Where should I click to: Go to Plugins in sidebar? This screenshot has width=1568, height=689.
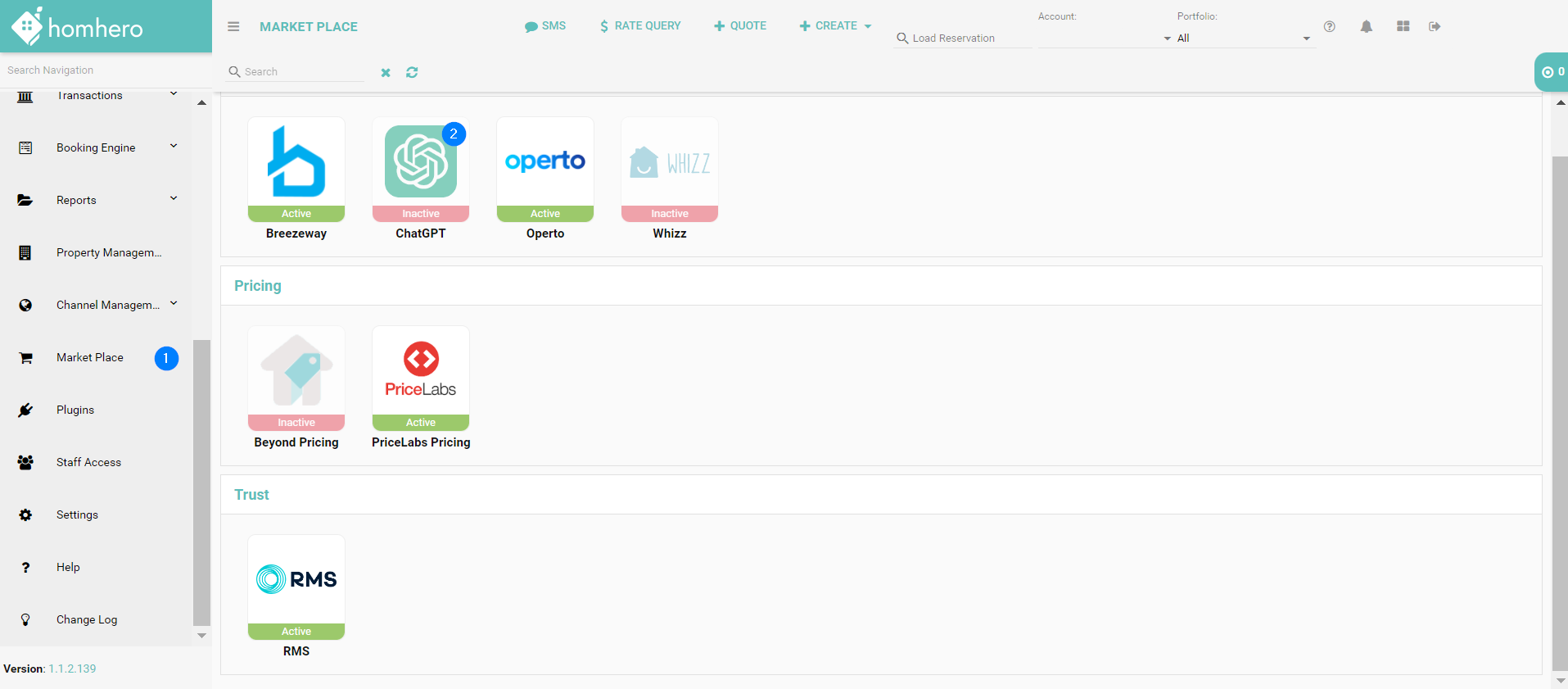pos(75,410)
